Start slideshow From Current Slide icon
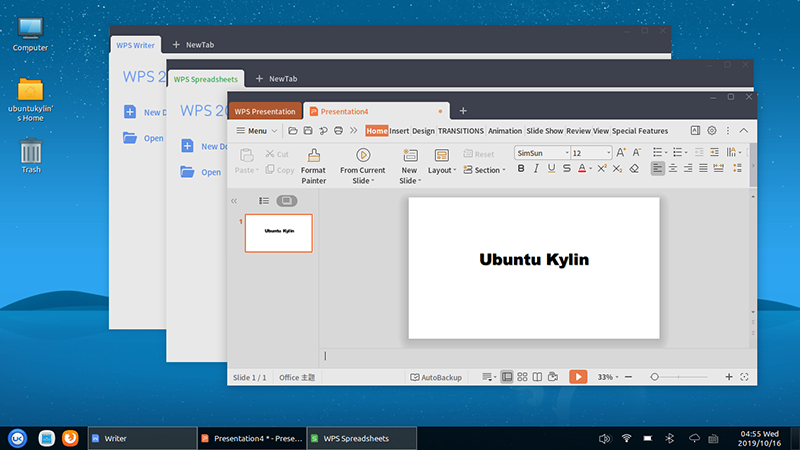This screenshot has height=450, width=800. pyautogui.click(x=363, y=155)
